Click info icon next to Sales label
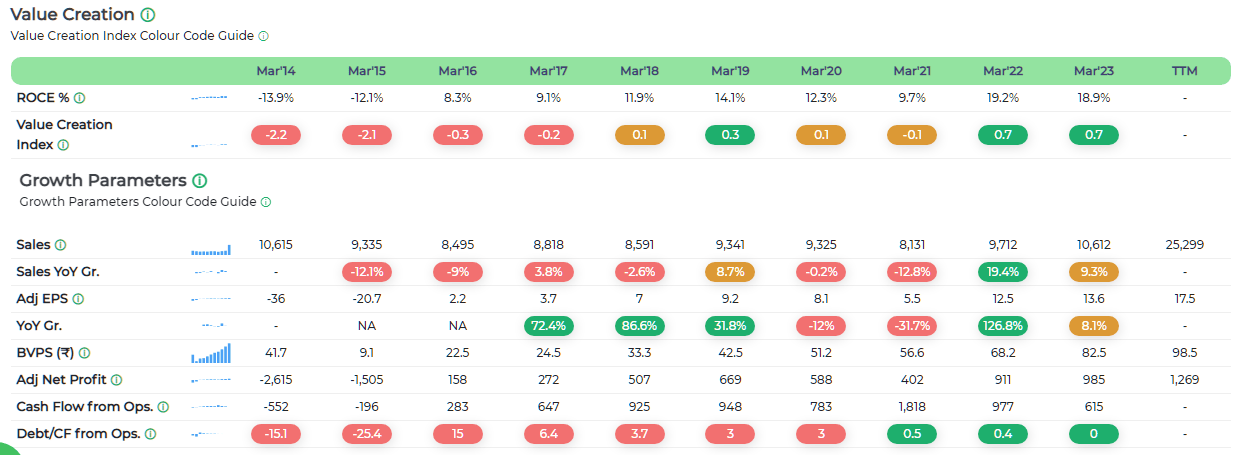This screenshot has height=455, width=1255. coord(60,245)
